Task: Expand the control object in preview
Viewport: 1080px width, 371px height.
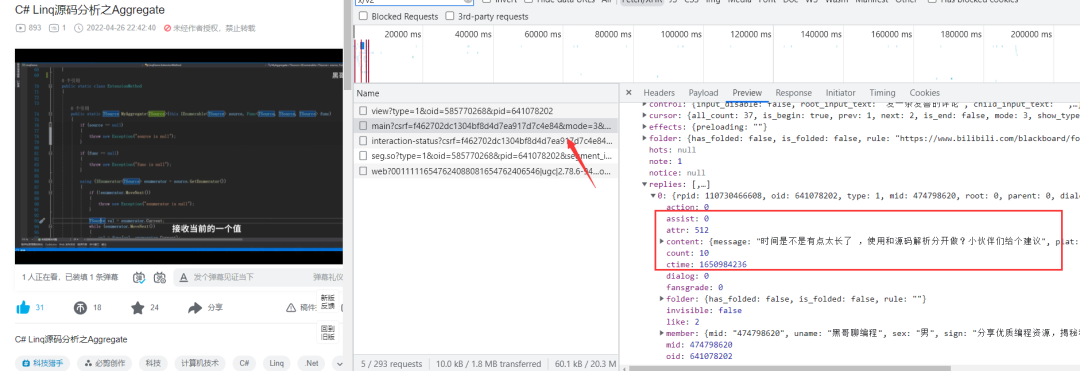Action: point(645,105)
